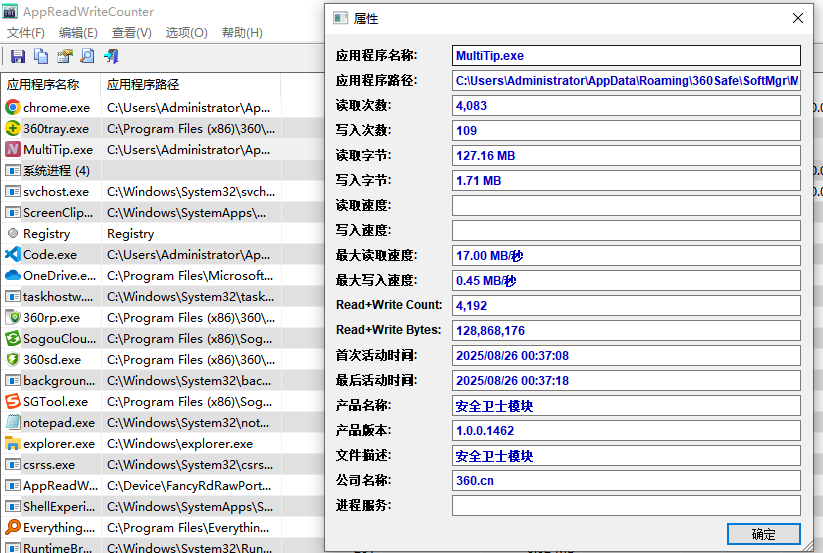This screenshot has height=553, width=823.
Task: Select the Code.exe row icon
Action: coord(13,254)
